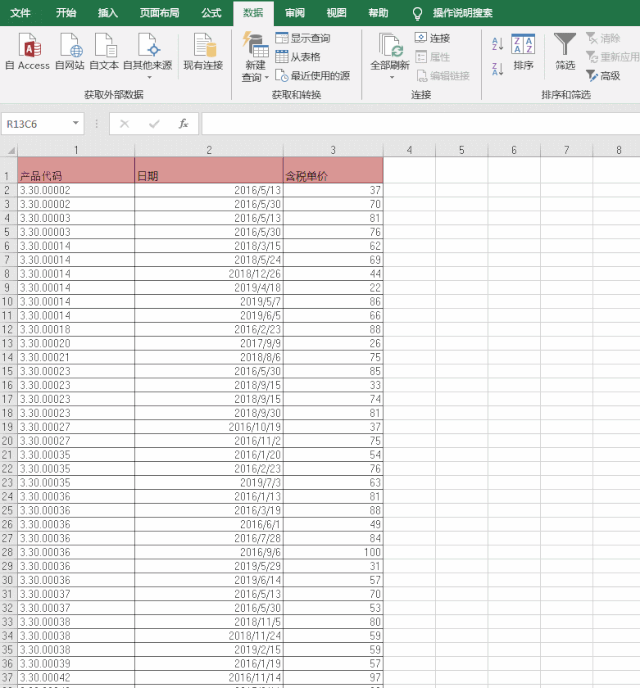This screenshot has height=688, width=640.
Task: Click cell with date 2018/12/26
Action: click(209, 274)
